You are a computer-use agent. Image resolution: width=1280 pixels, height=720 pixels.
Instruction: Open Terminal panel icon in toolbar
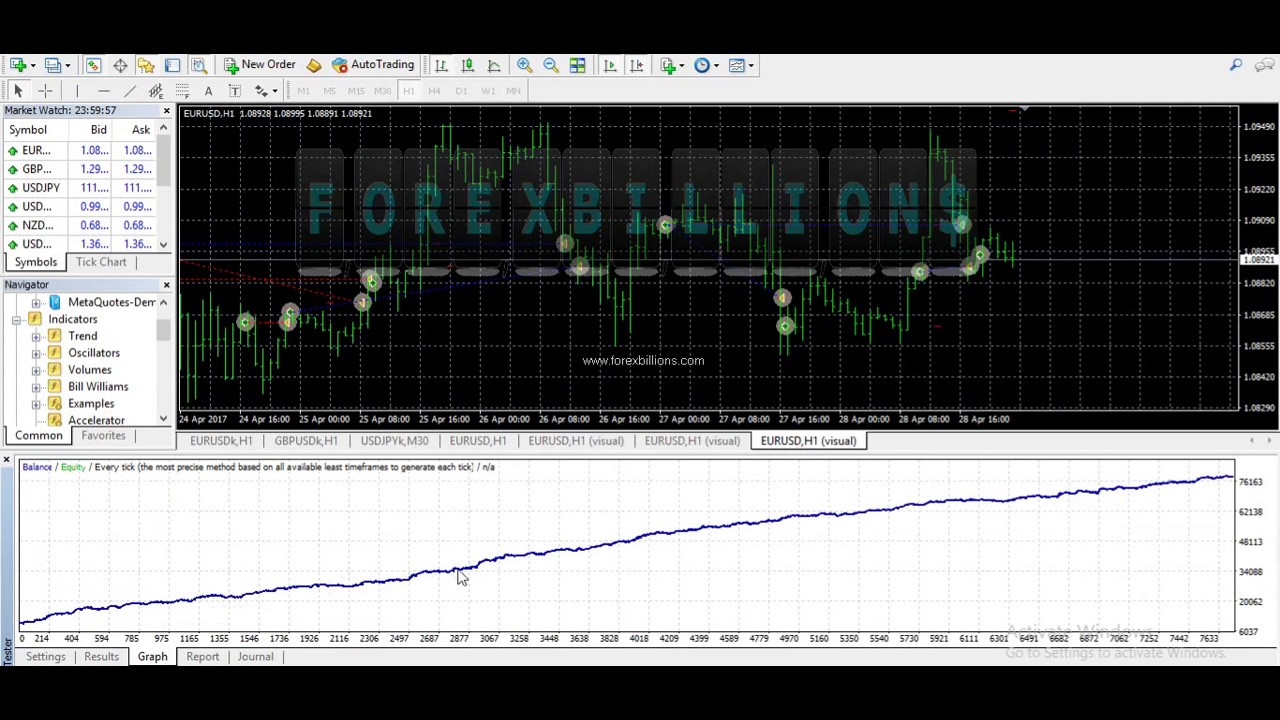tap(172, 65)
